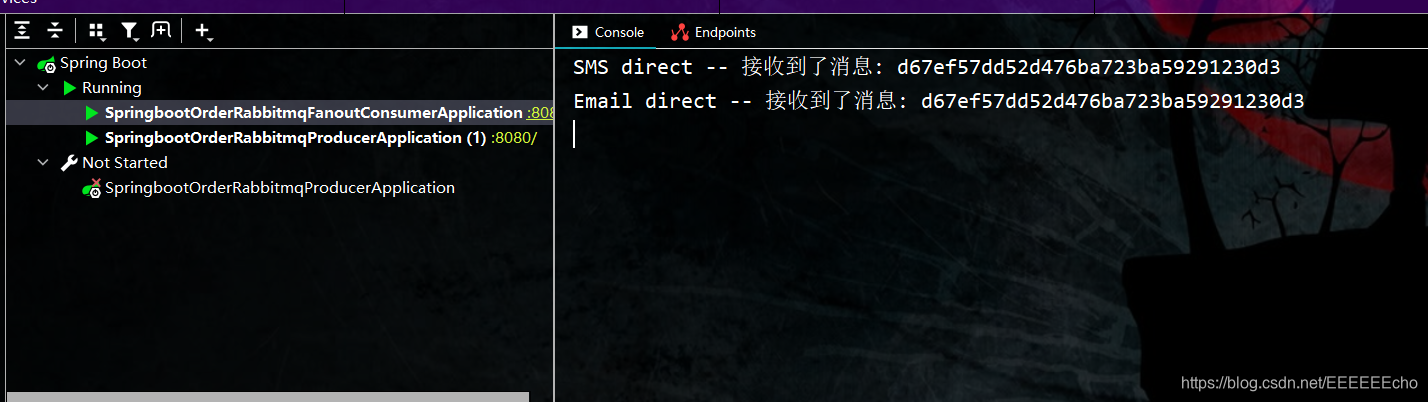Open the Group By options icon
1428x402 pixels.
point(97,32)
